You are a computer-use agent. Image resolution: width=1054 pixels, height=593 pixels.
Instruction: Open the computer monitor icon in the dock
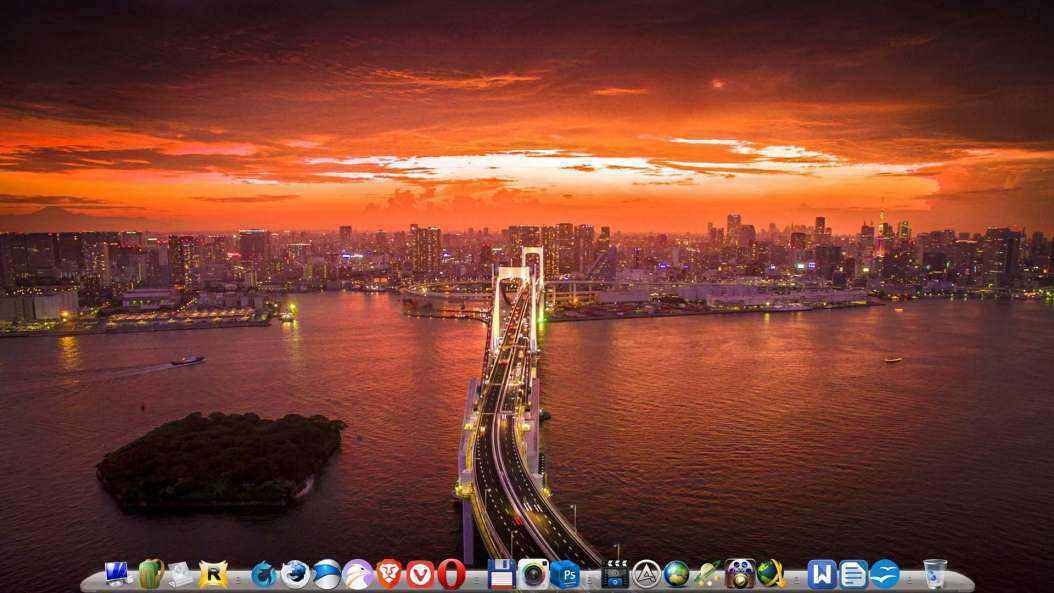point(118,574)
